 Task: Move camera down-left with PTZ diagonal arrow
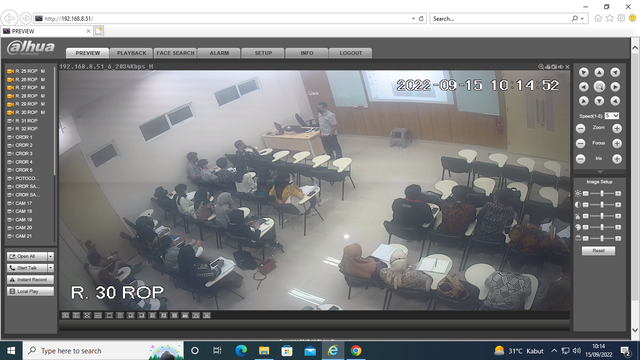point(584,101)
